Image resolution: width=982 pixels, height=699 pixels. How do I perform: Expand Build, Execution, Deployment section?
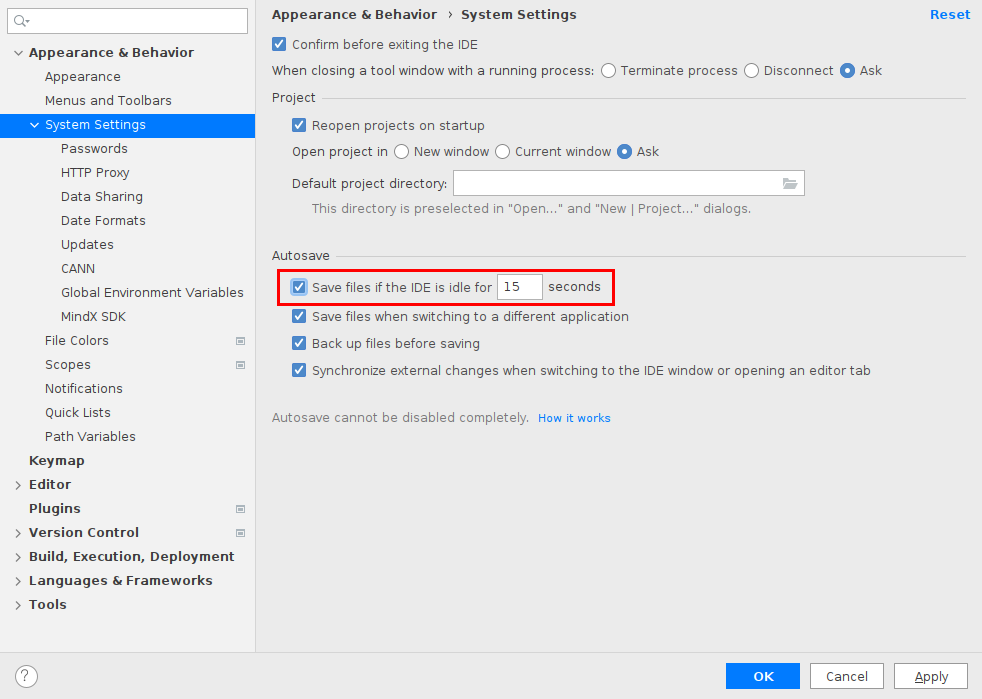point(18,557)
